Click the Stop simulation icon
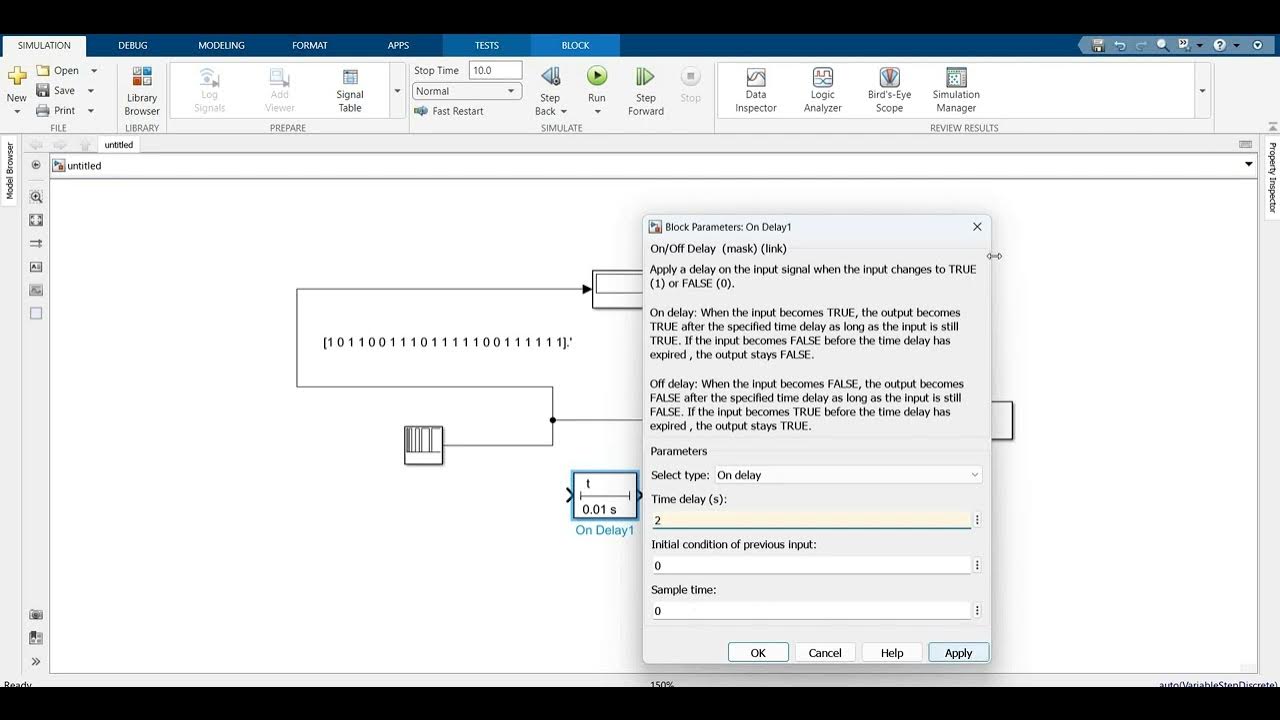Screen dimensions: 1280x720 [690, 76]
